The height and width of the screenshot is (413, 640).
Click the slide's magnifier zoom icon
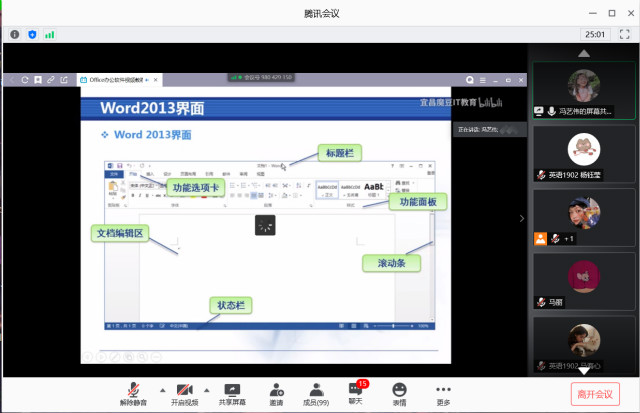point(142,357)
